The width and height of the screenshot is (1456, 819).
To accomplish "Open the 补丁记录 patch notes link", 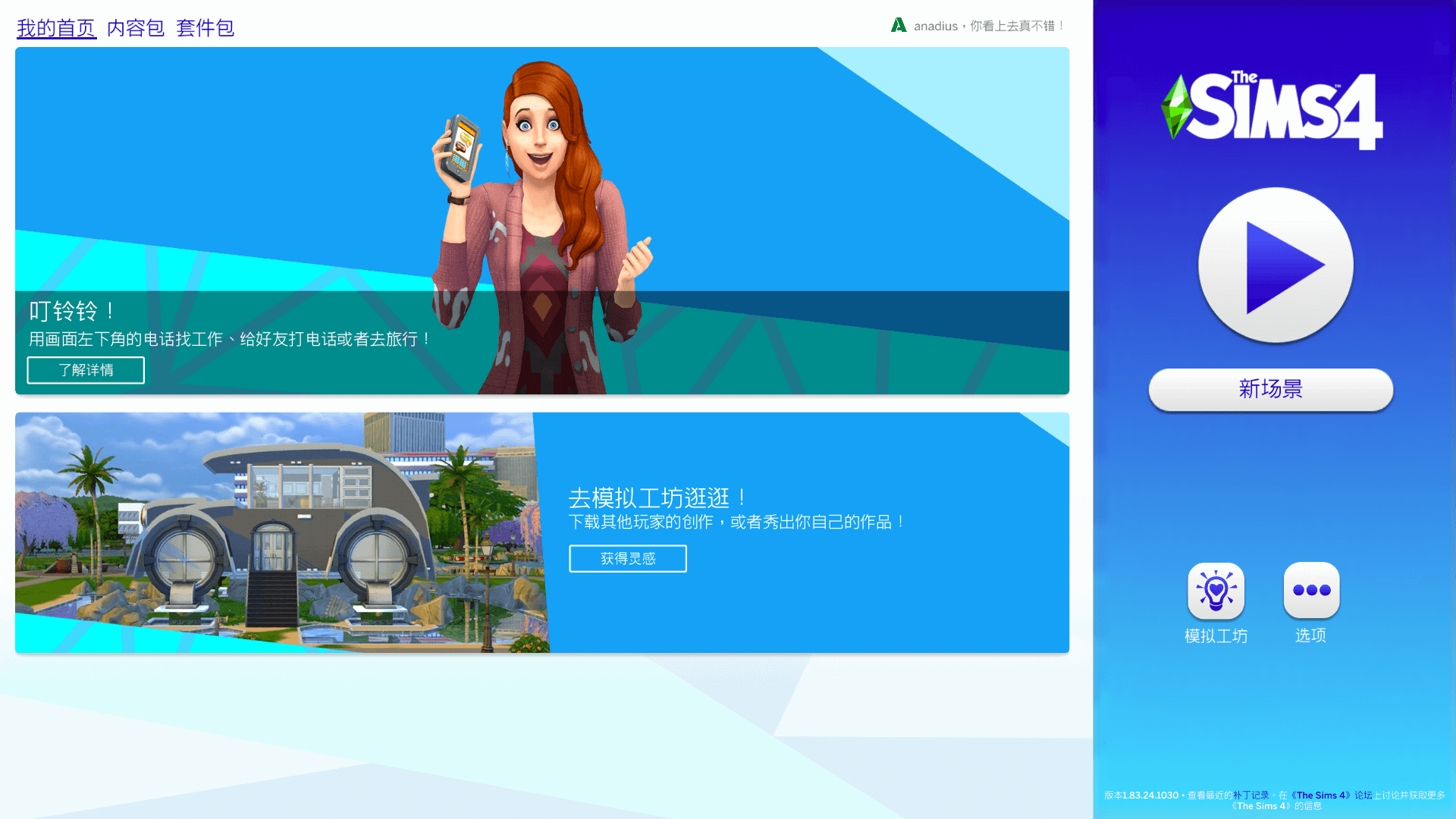I will click(1250, 795).
